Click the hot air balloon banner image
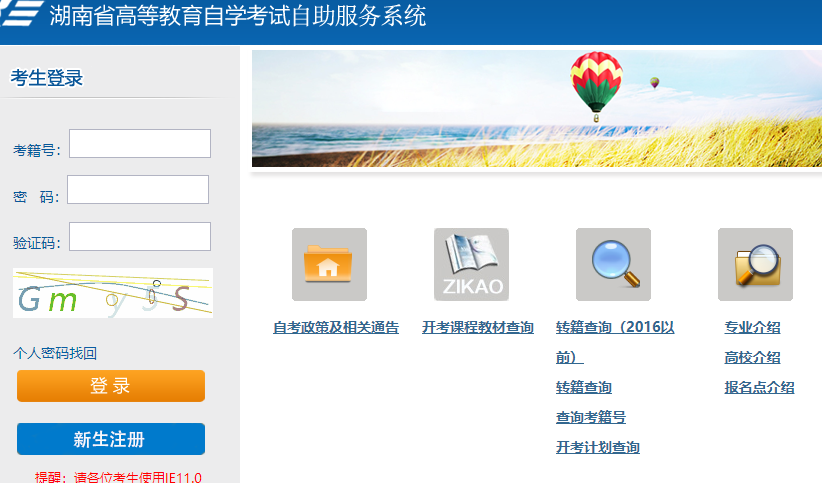 point(537,109)
